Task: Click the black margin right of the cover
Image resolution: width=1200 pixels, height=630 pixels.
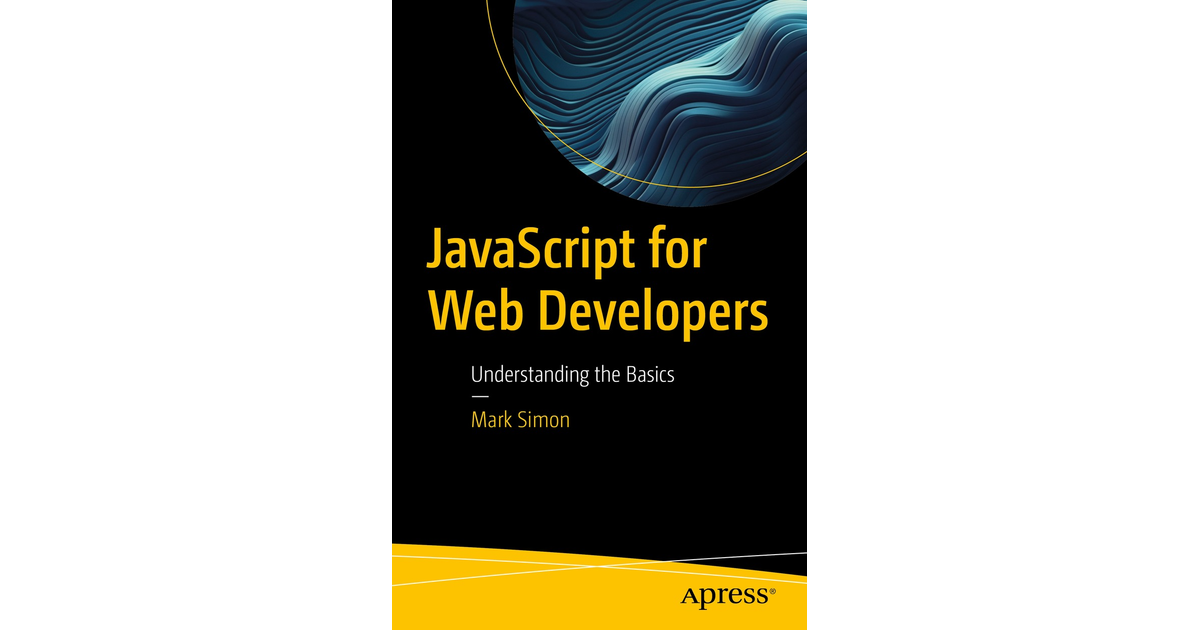Action: point(1000,315)
